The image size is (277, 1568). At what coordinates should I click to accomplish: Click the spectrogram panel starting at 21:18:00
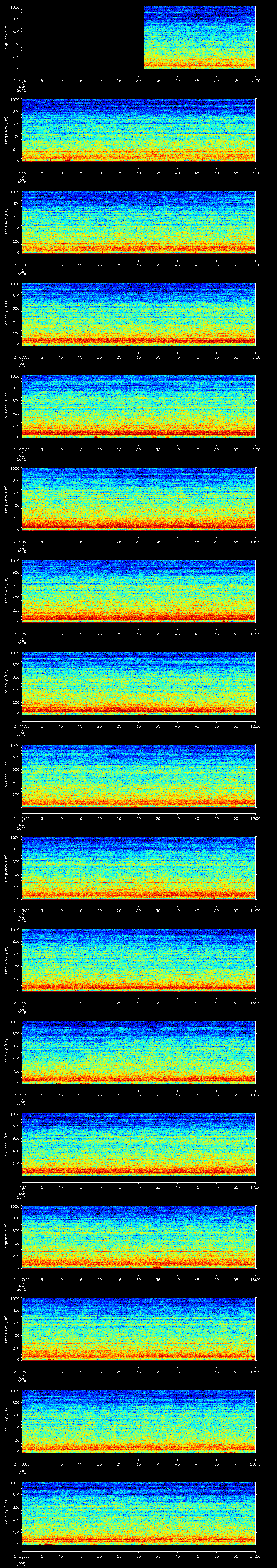(139, 1329)
